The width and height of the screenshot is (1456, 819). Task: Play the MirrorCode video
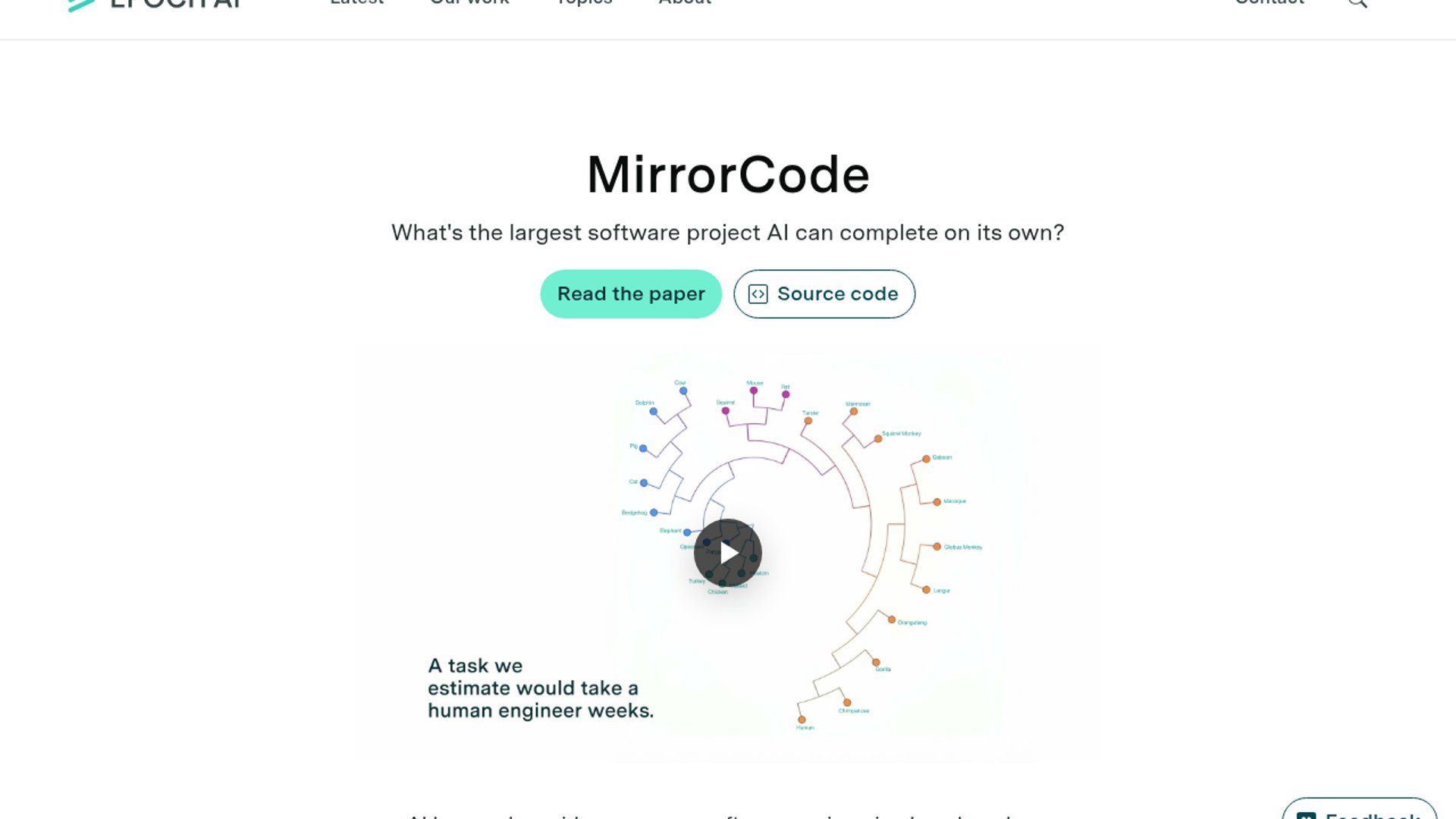pyautogui.click(x=727, y=553)
